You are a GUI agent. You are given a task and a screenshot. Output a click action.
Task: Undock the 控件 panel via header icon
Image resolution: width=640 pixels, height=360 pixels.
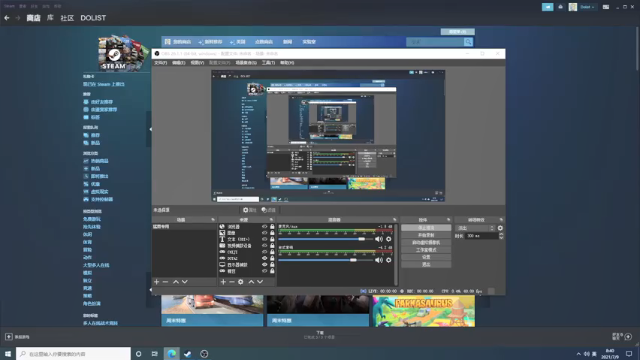tap(448, 220)
